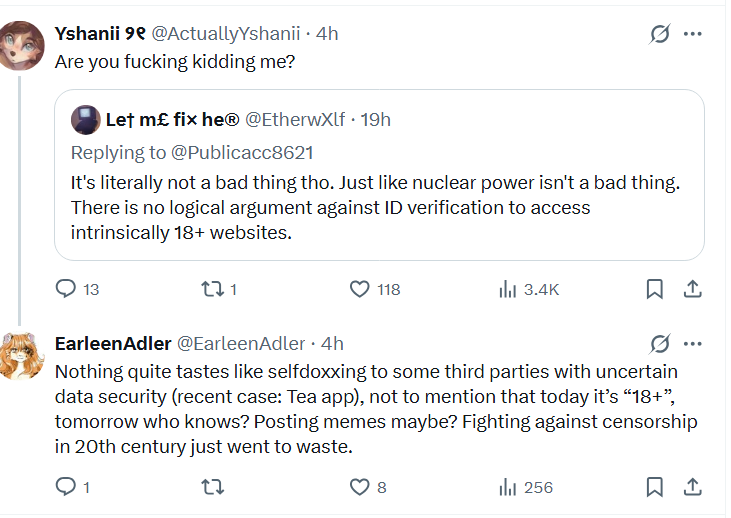Open more options menu on EarleenAdler's comment
The image size is (731, 518).
coord(692,343)
